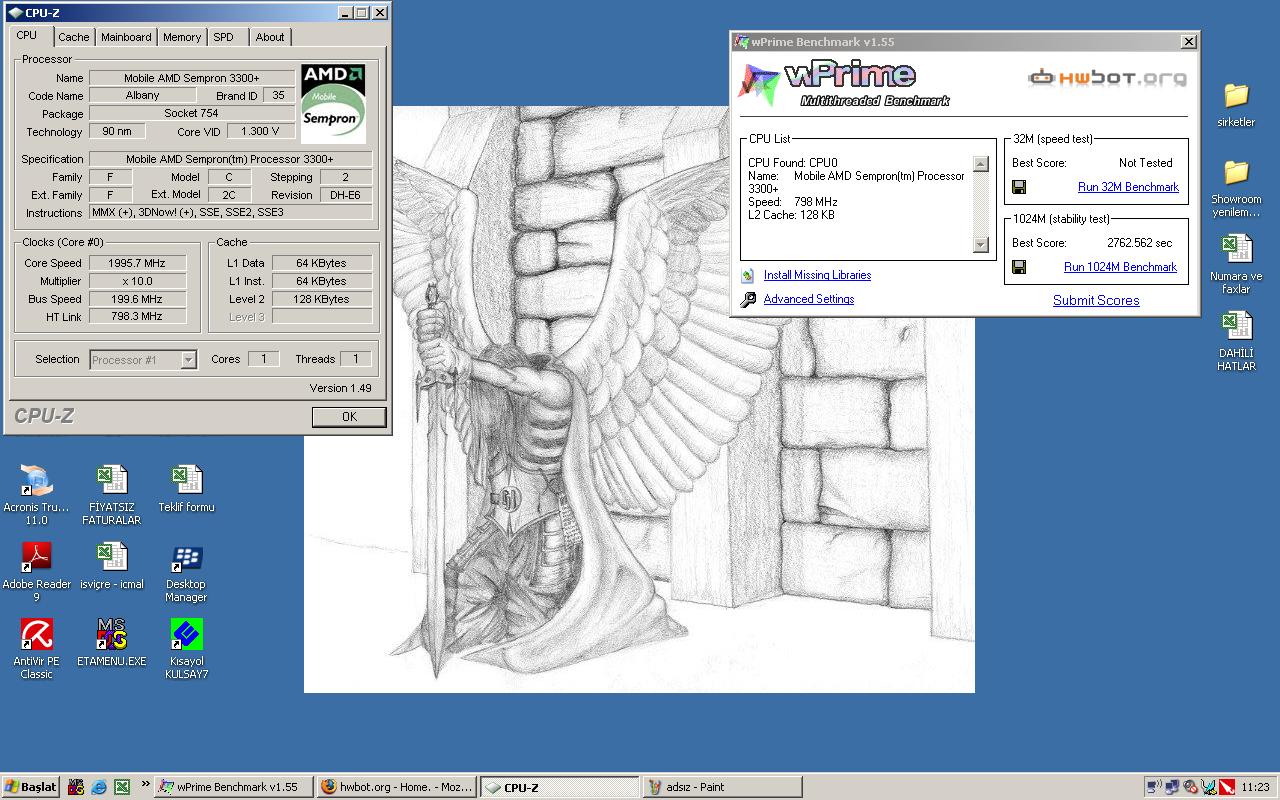Open DAHİLİ HATLAR Excel file icon
The image size is (1280, 800).
coord(1236,327)
